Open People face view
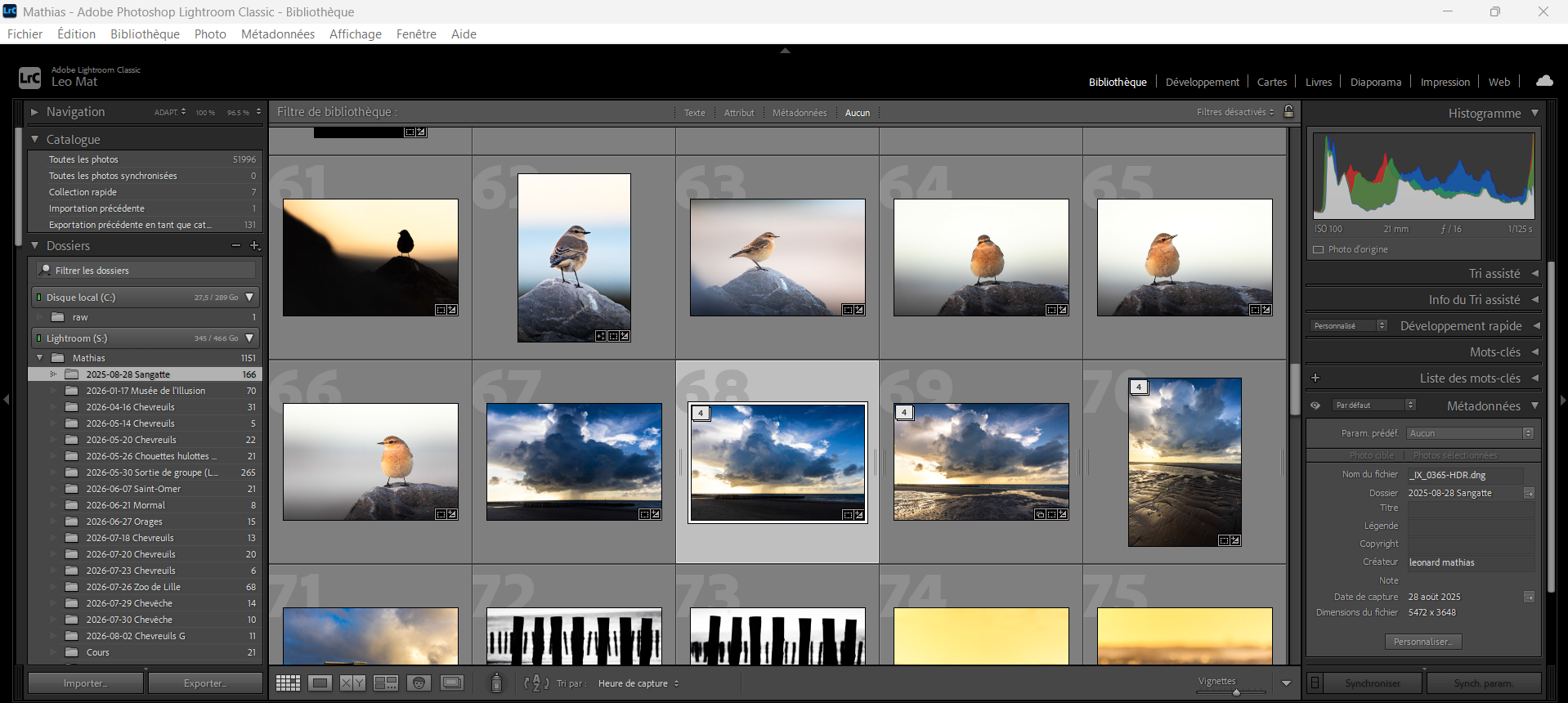 tap(419, 683)
